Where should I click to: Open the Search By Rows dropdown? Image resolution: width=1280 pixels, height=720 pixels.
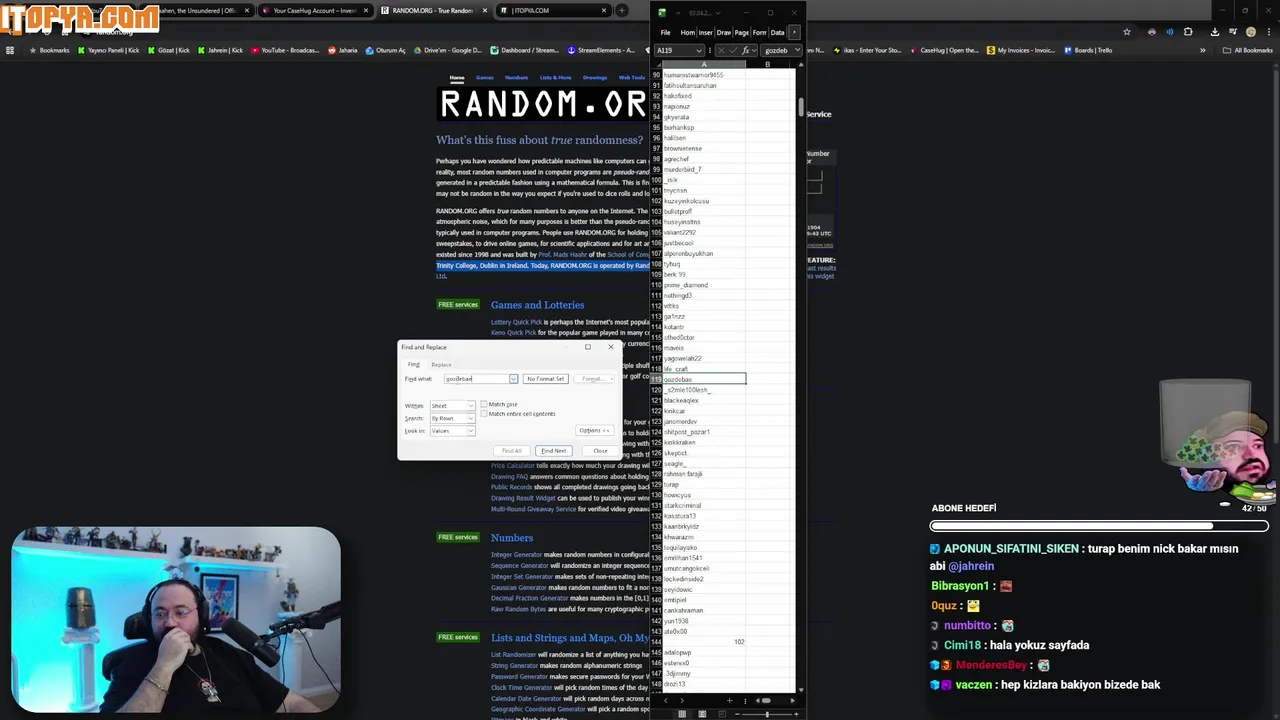452,418
